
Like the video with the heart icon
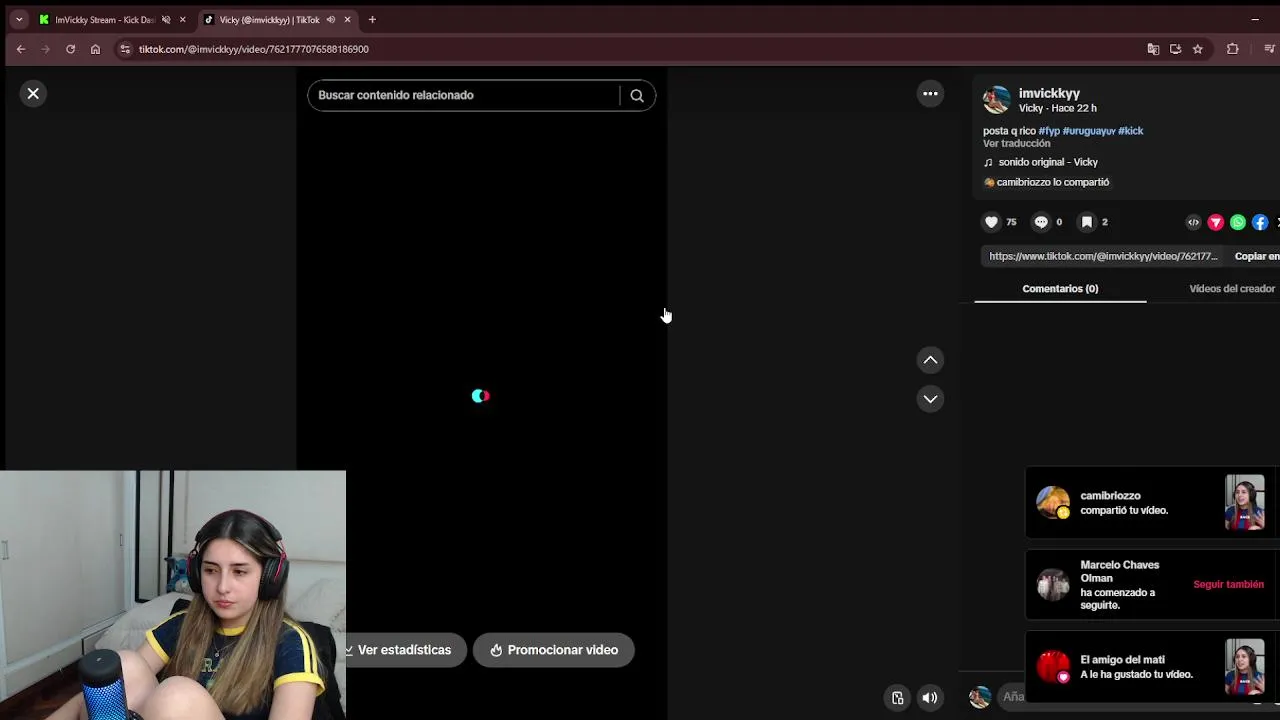991,222
